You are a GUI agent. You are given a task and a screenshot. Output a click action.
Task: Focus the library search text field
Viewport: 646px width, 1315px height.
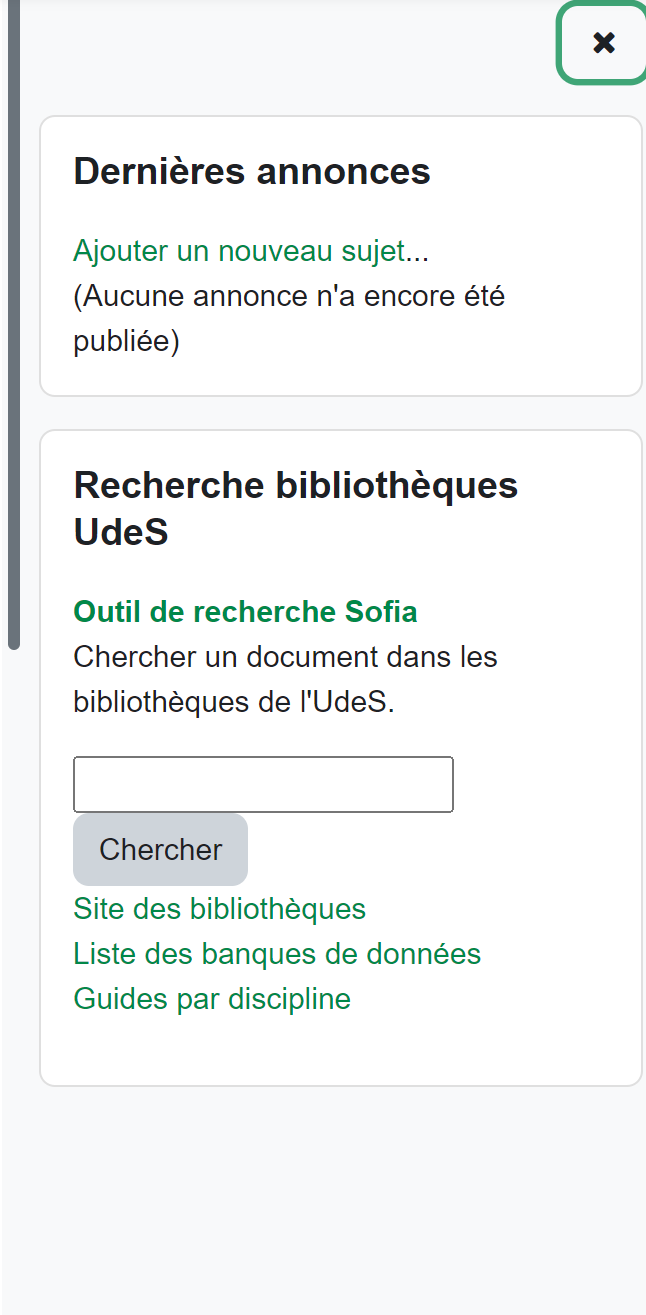coord(263,784)
